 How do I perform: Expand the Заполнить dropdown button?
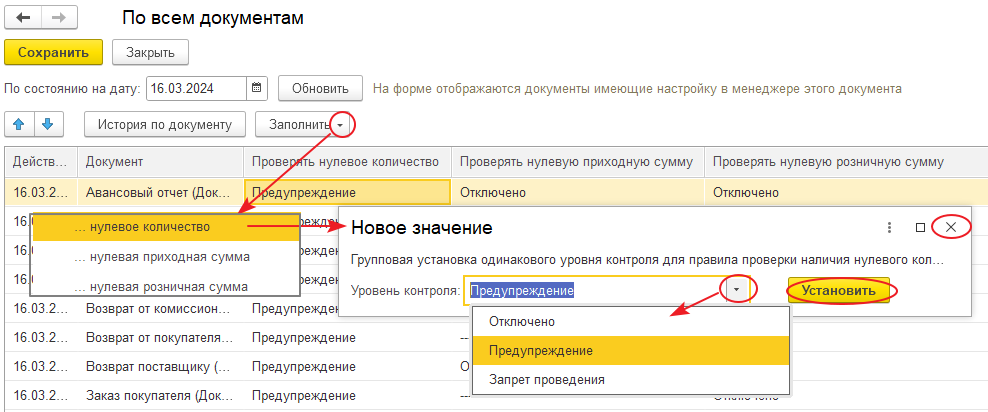(x=342, y=125)
